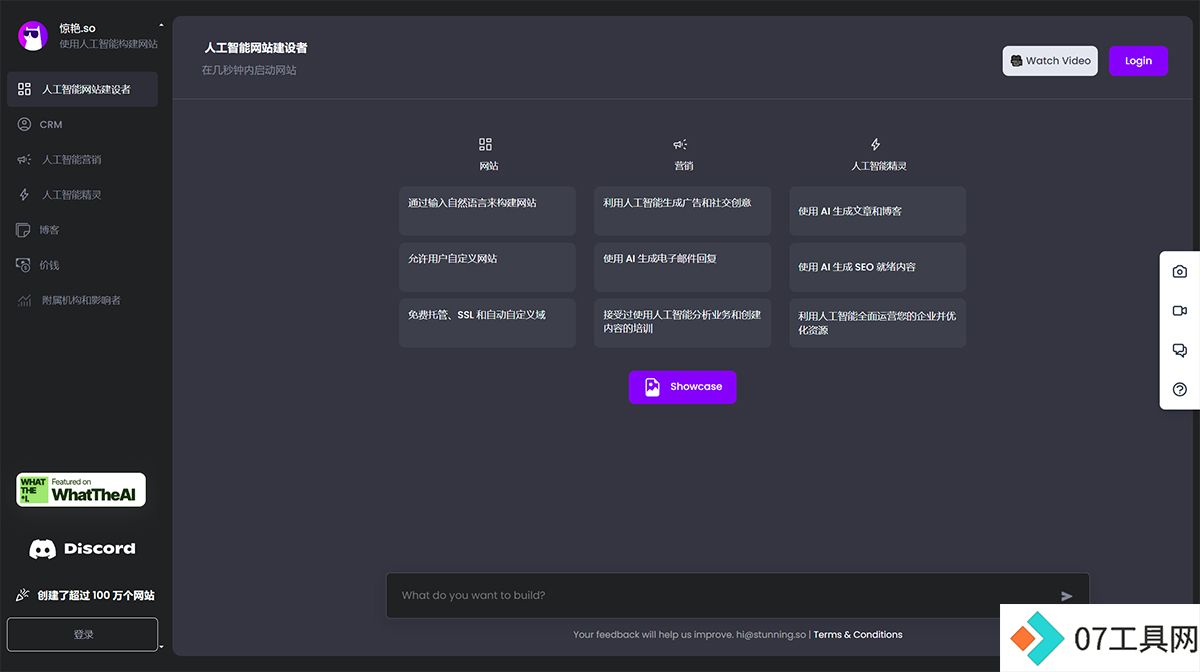Click the chat bubbles icon on right panel
Viewport: 1200px width, 672px height.
pos(1179,350)
